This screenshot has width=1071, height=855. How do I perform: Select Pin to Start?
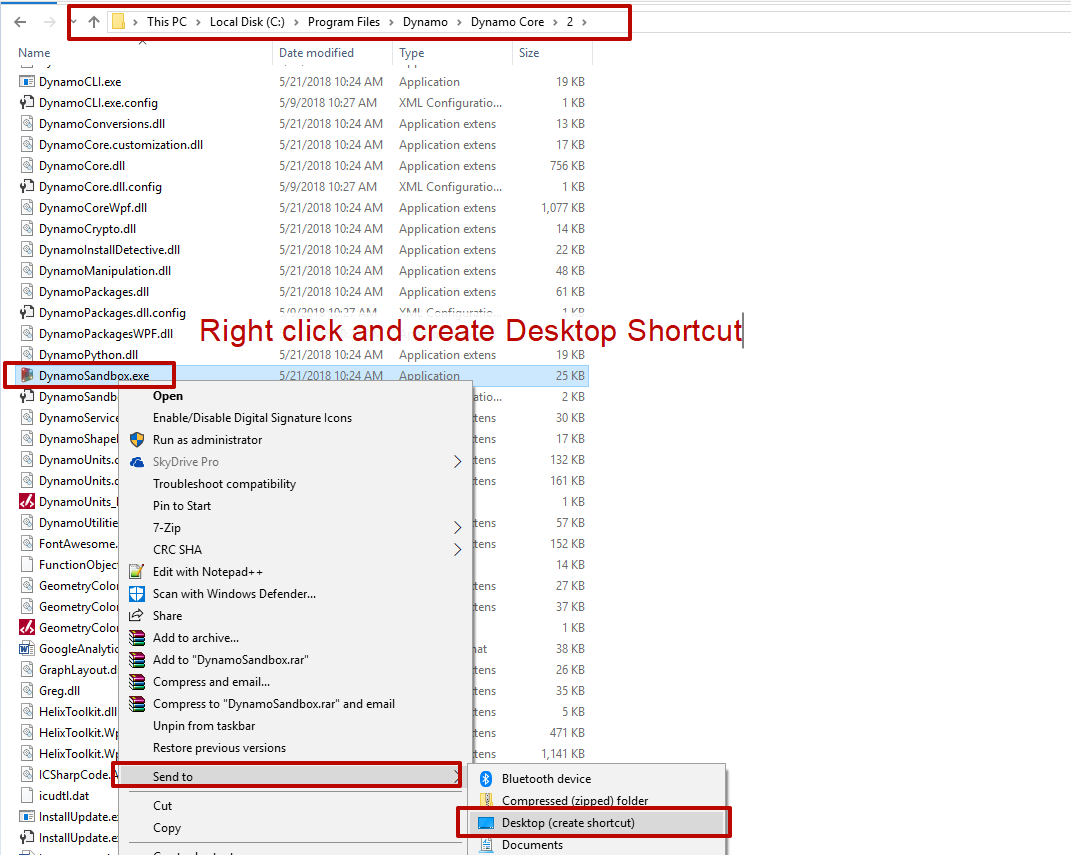(x=182, y=505)
